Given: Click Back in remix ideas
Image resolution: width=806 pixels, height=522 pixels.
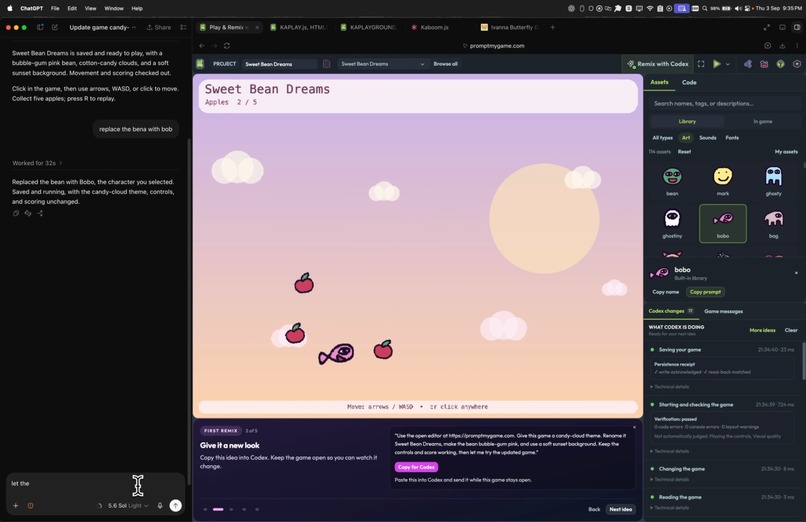Looking at the screenshot, I should point(594,509).
